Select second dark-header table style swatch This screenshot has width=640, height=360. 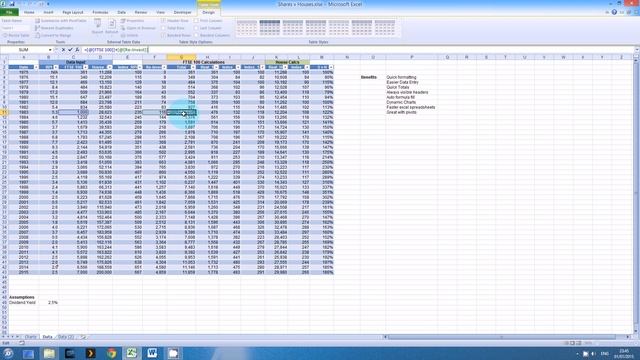point(270,28)
